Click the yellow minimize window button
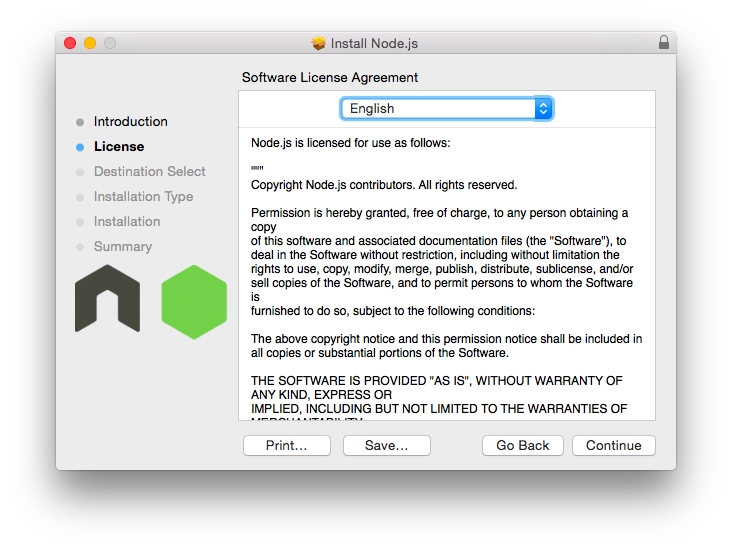Screen dimensions: 732x550 click(x=90, y=43)
